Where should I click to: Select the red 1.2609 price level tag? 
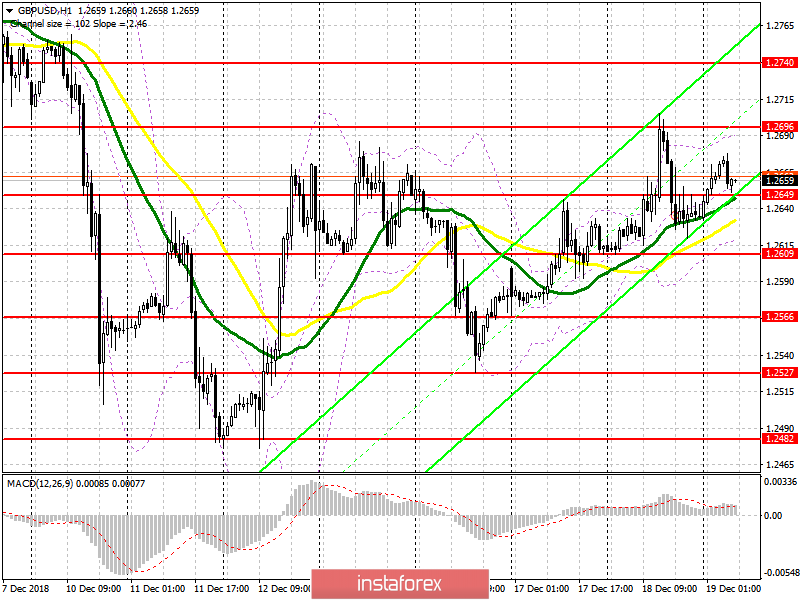pyautogui.click(x=780, y=254)
